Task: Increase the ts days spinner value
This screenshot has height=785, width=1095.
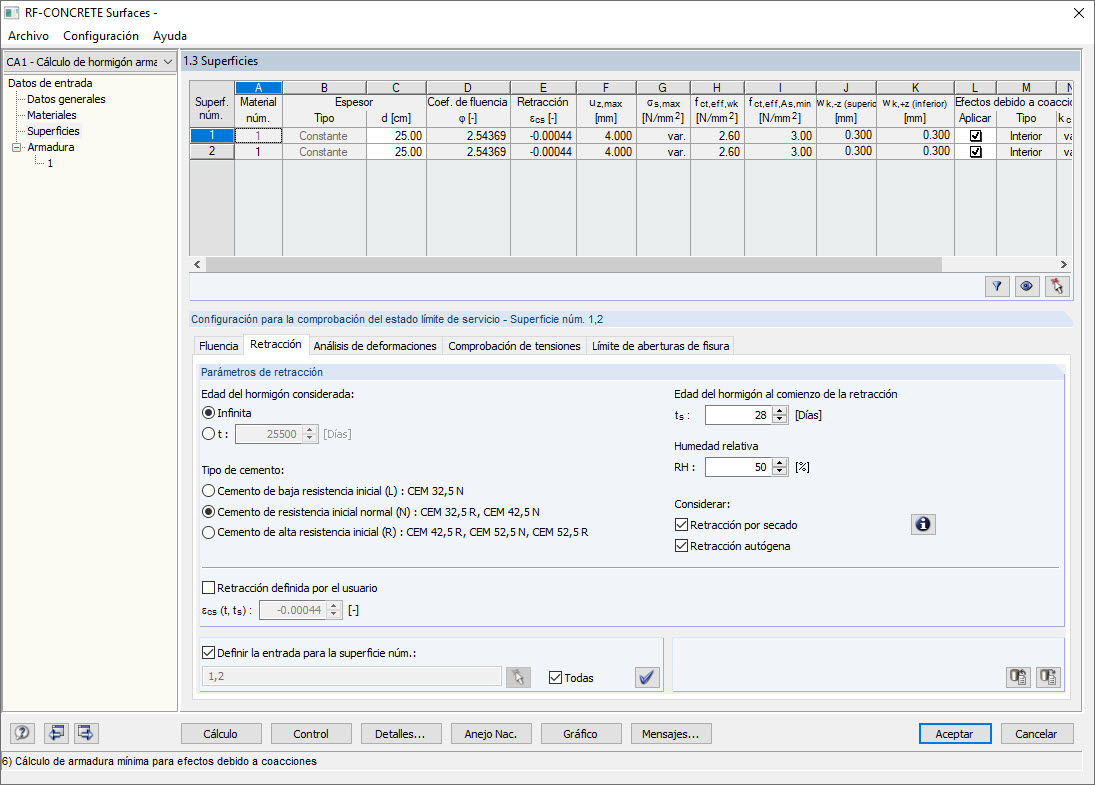Action: point(780,411)
